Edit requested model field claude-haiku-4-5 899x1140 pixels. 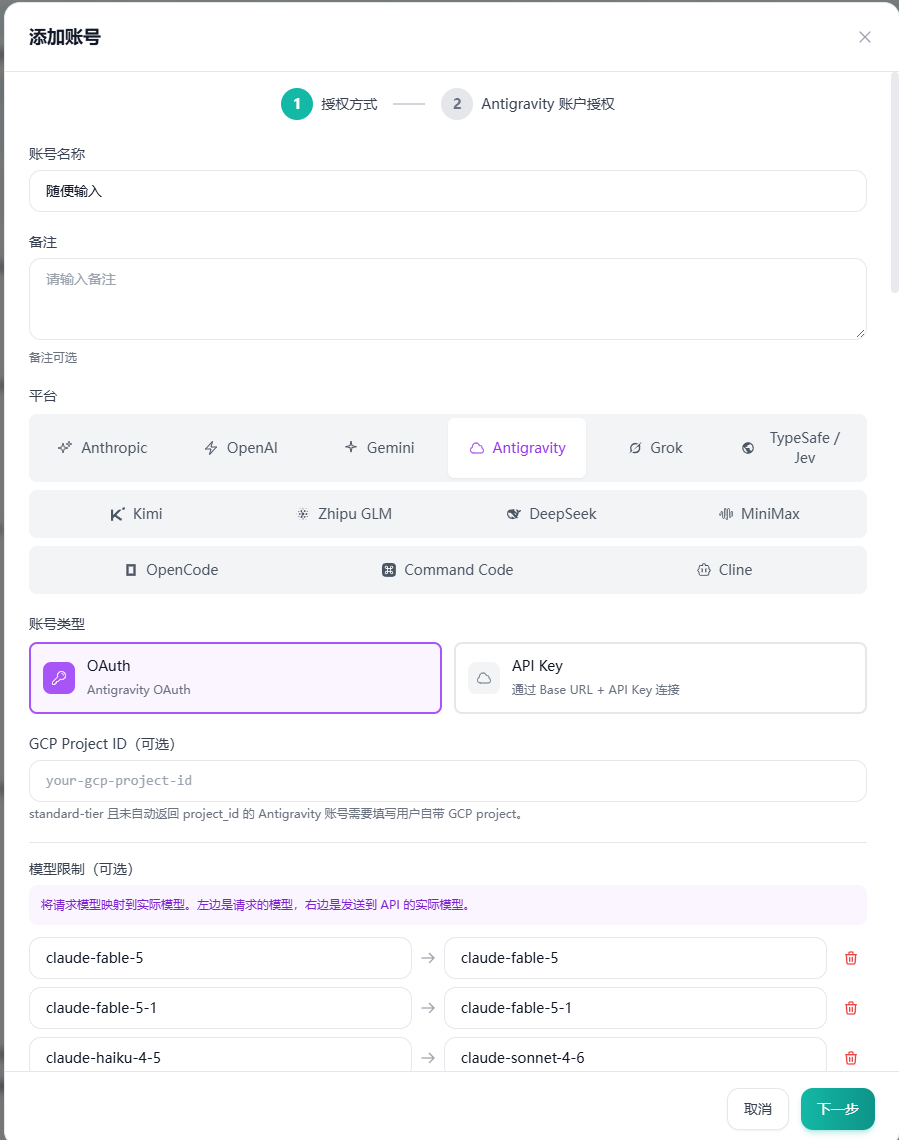[x=220, y=1056]
